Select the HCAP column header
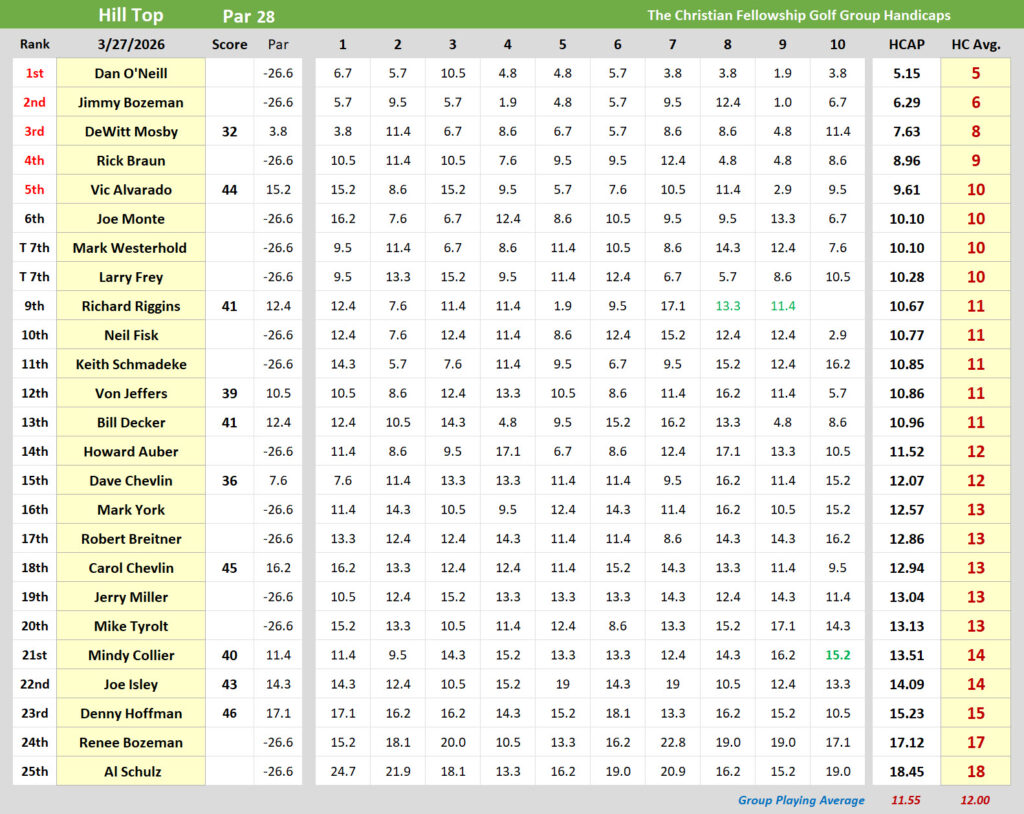Image resolution: width=1024 pixels, height=814 pixels. 906,45
